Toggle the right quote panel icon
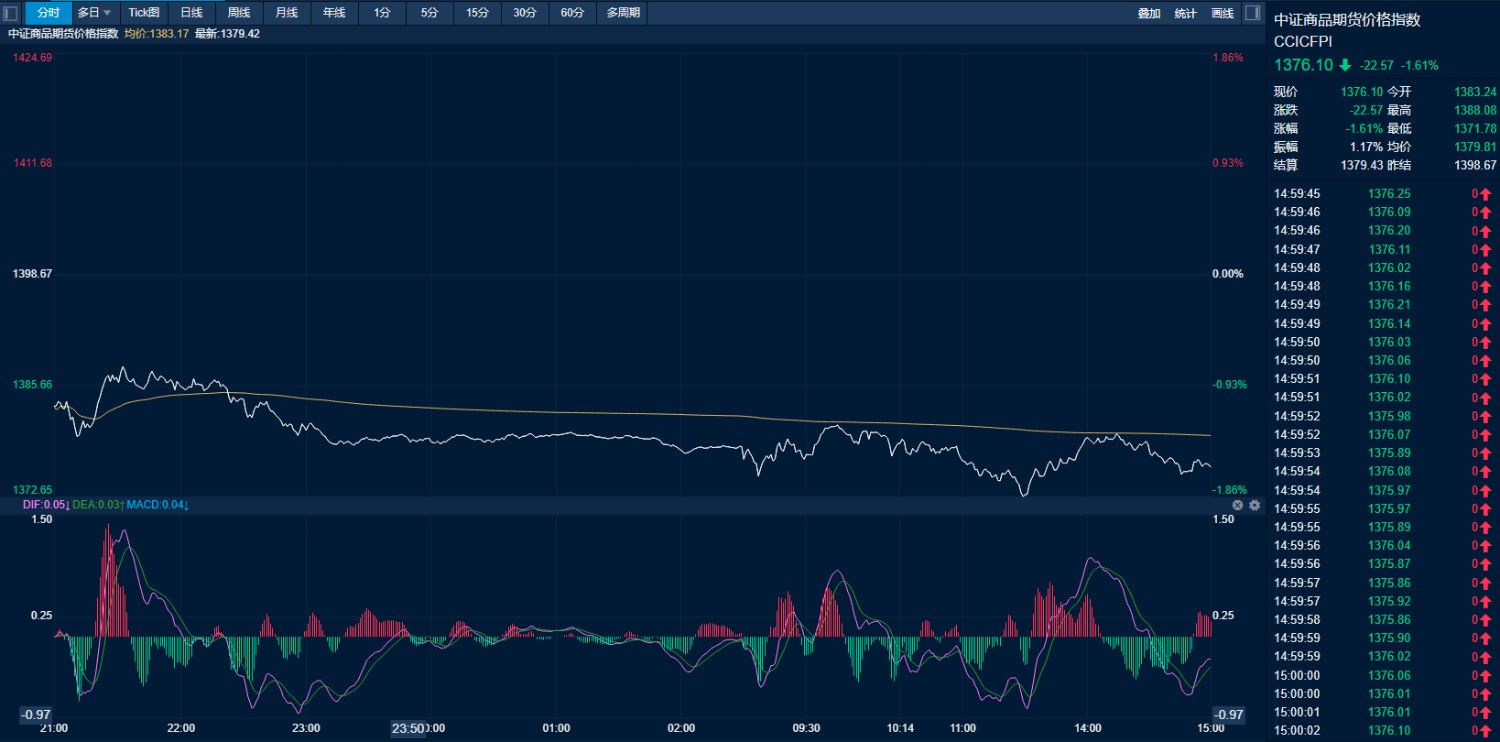This screenshot has height=742, width=1500. 1252,13
